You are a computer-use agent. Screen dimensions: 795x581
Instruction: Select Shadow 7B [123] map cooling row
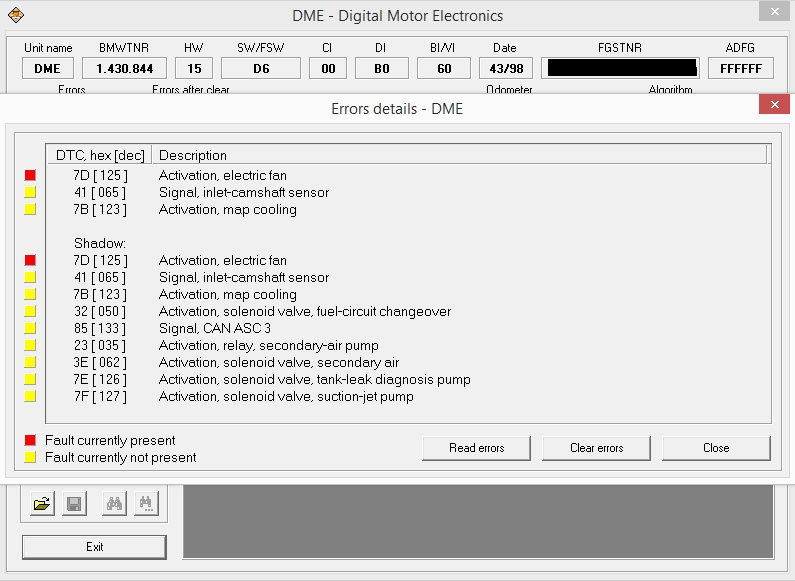tap(408, 295)
